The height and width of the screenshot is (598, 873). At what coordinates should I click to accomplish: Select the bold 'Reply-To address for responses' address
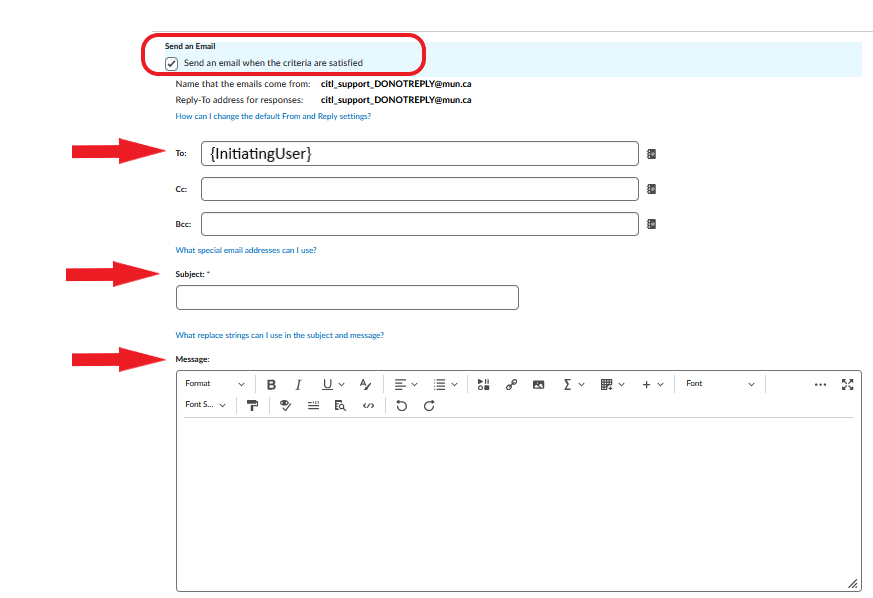click(x=396, y=100)
